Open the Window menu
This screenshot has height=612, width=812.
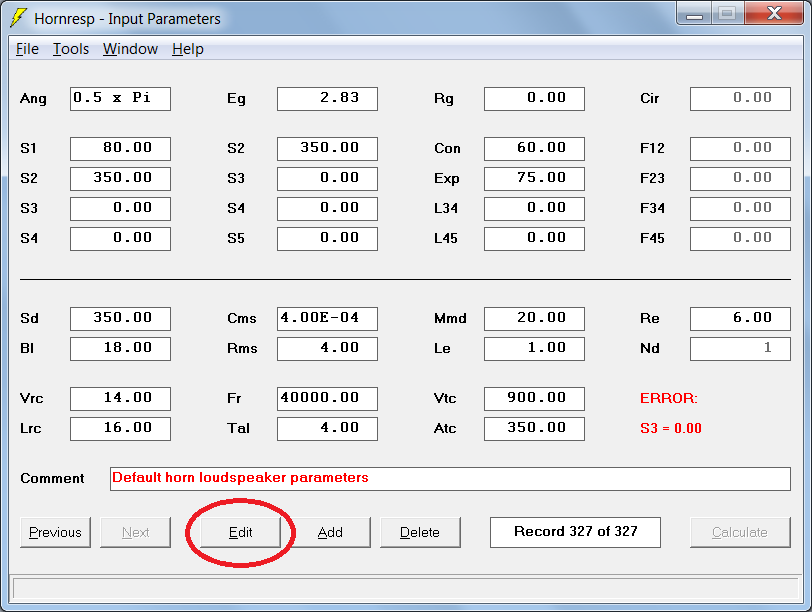[x=130, y=49]
